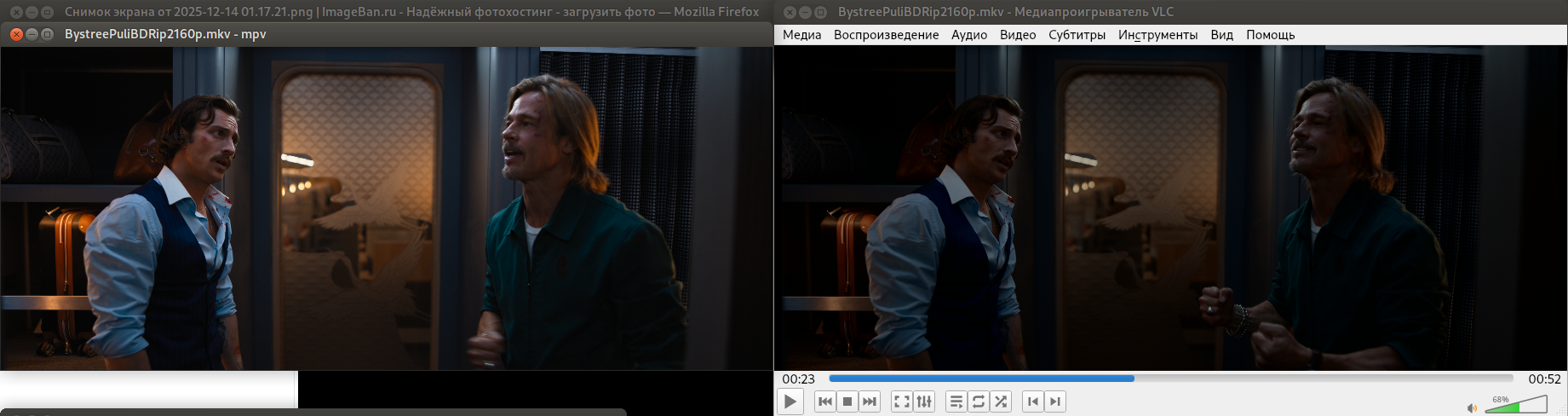Click the mpv video frame
Screen dimensions: 1568x416
click(387, 208)
